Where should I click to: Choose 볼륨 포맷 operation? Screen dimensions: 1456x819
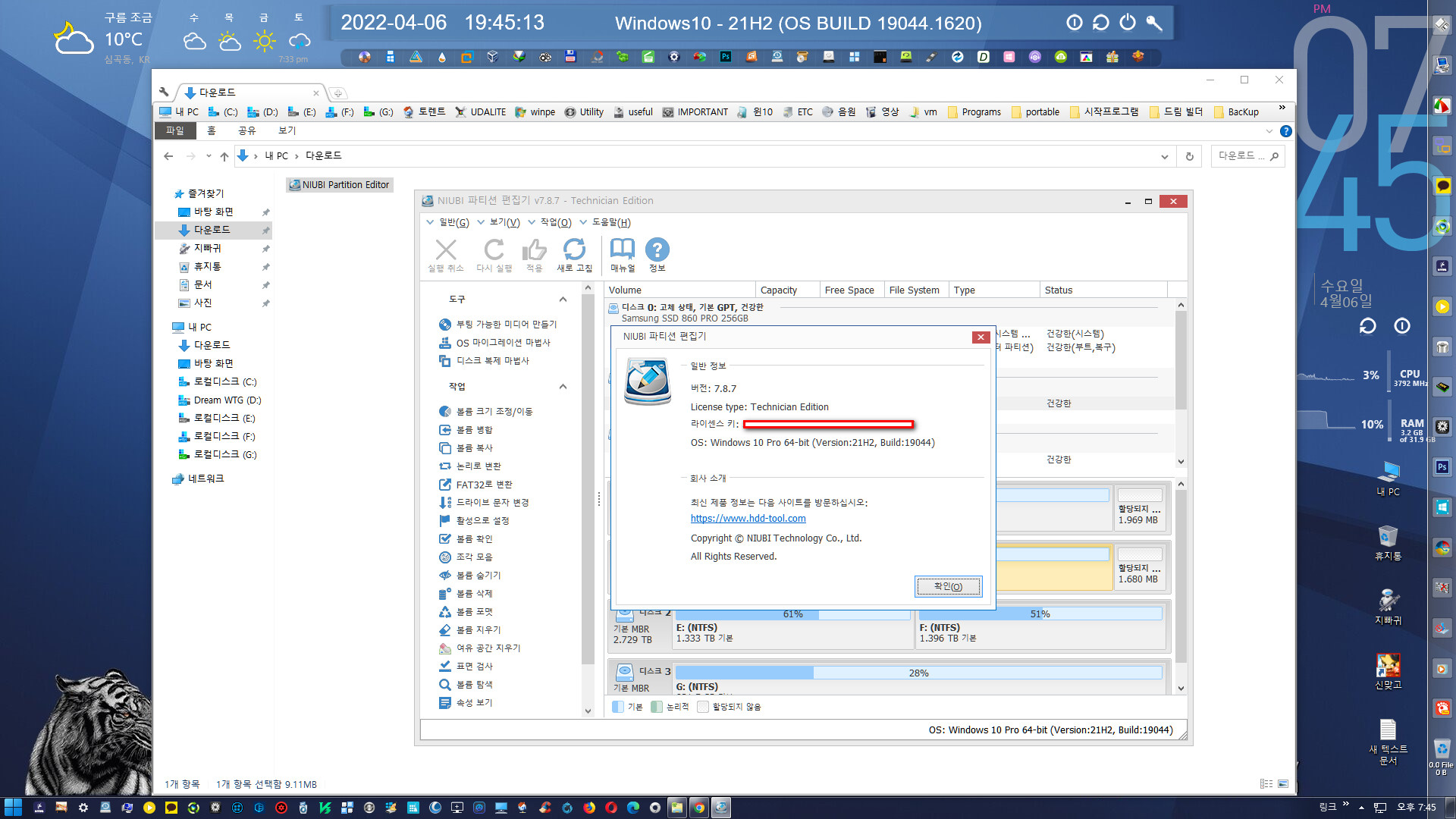coord(466,612)
